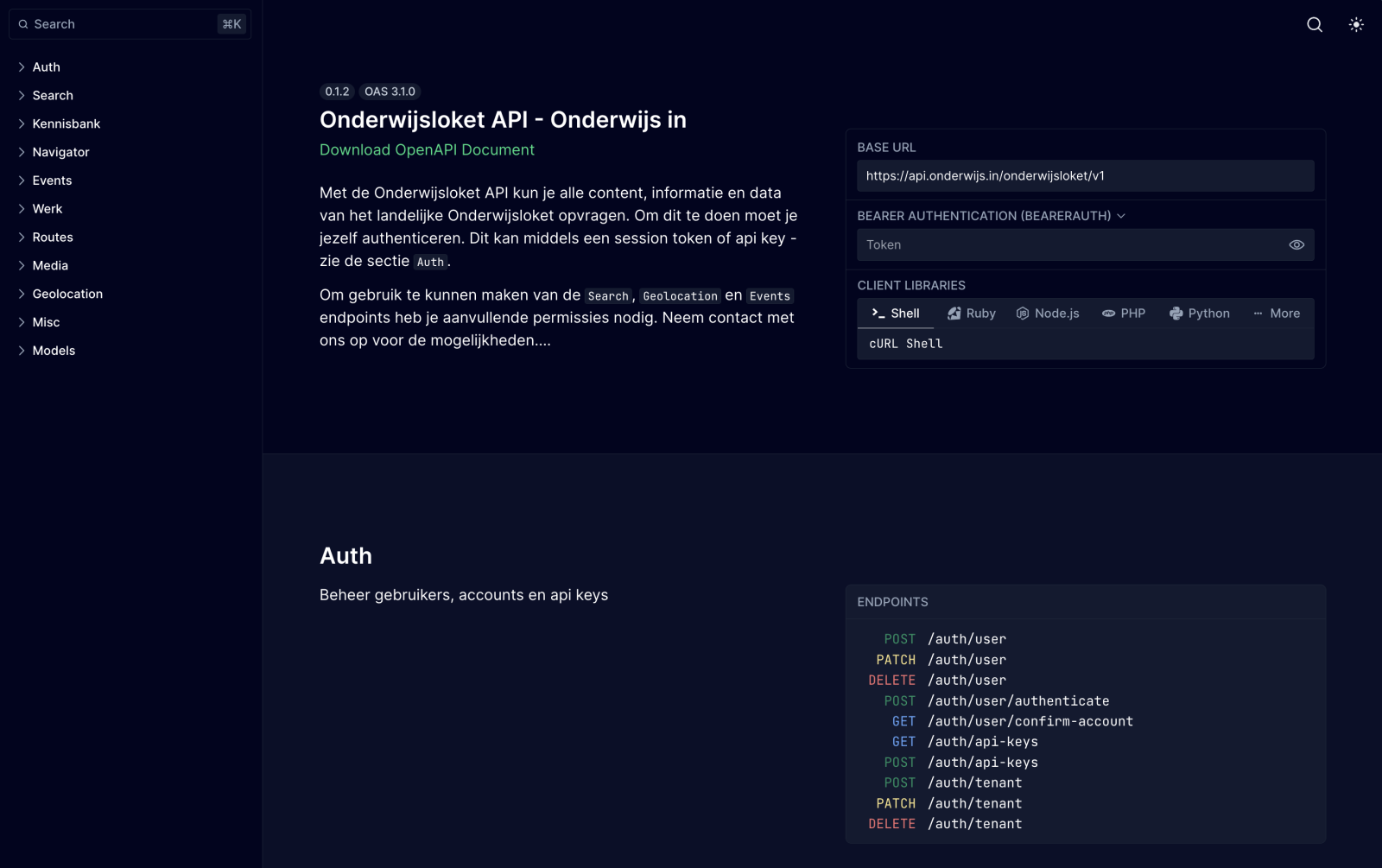This screenshot has height=868, width=1382.
Task: Show token with the eye icon
Action: point(1296,245)
